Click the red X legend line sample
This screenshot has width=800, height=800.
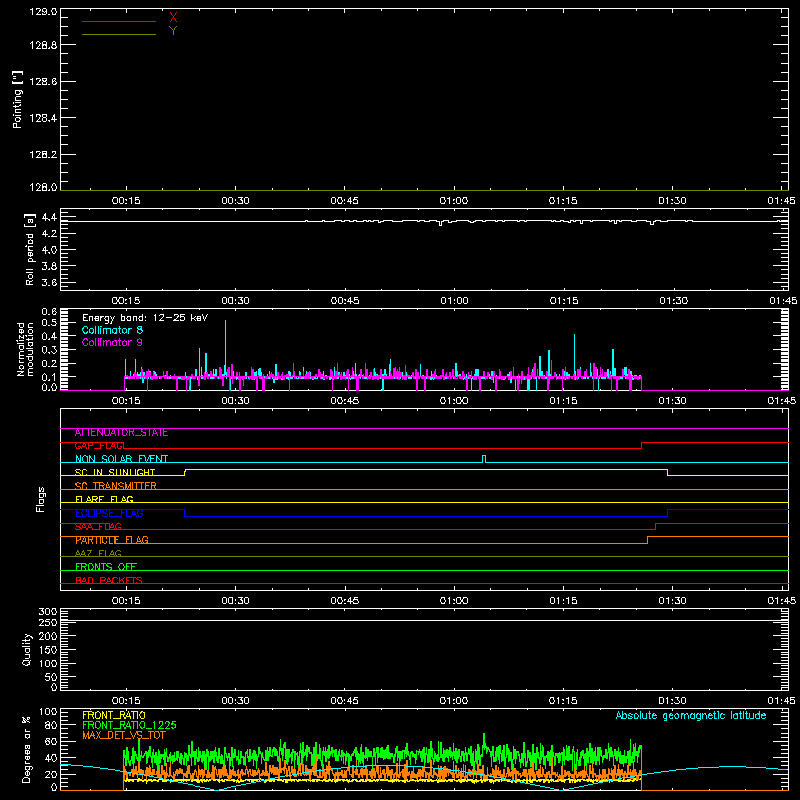(119, 21)
